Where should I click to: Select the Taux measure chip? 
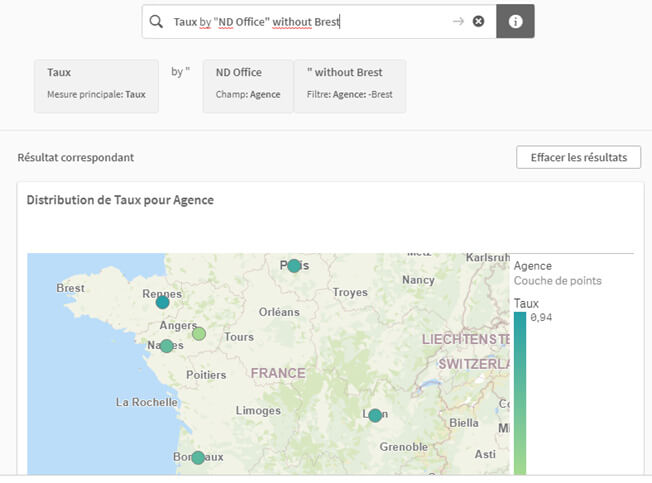pos(96,86)
